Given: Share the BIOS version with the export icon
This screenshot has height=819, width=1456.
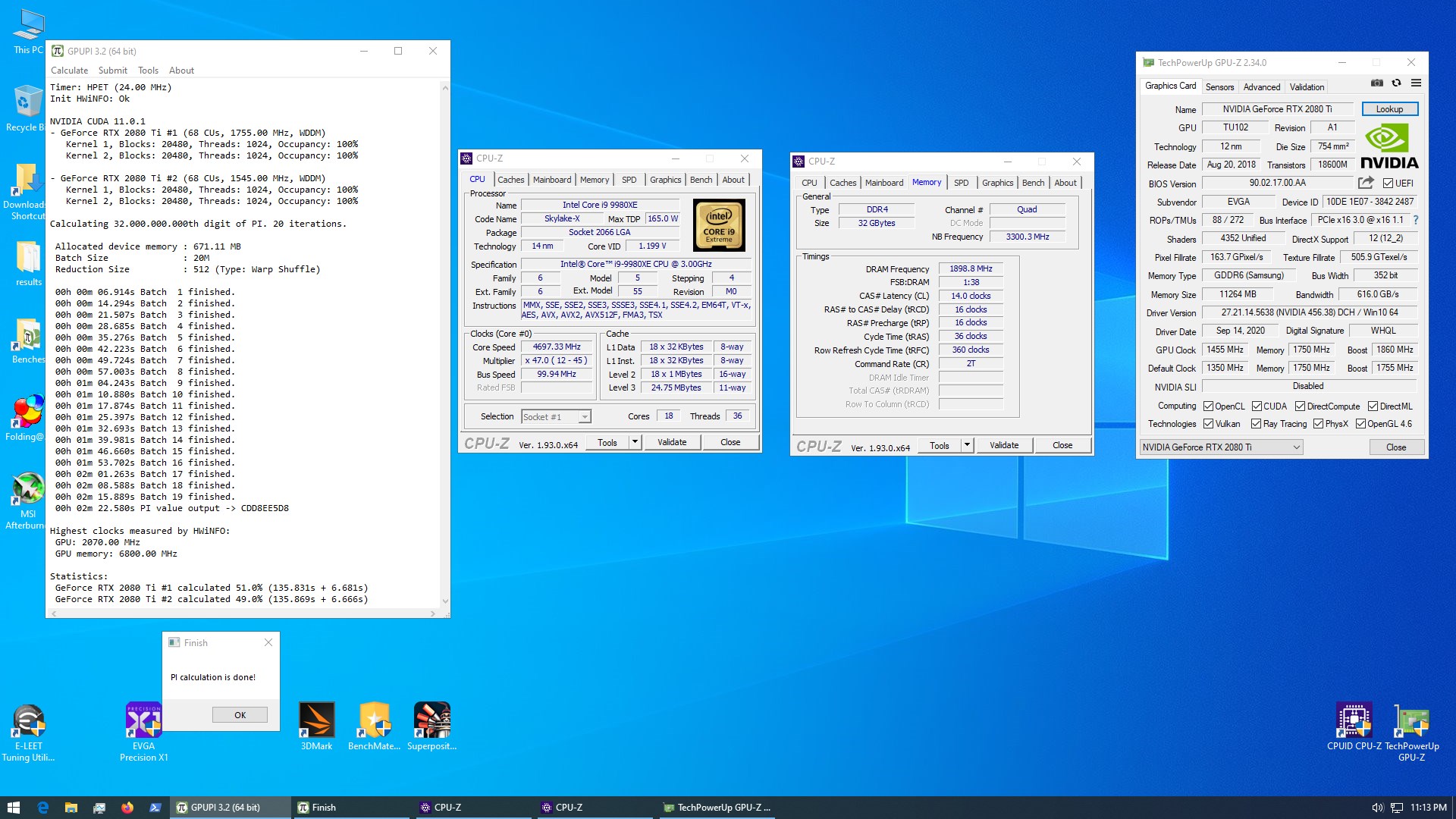Looking at the screenshot, I should tap(1366, 183).
